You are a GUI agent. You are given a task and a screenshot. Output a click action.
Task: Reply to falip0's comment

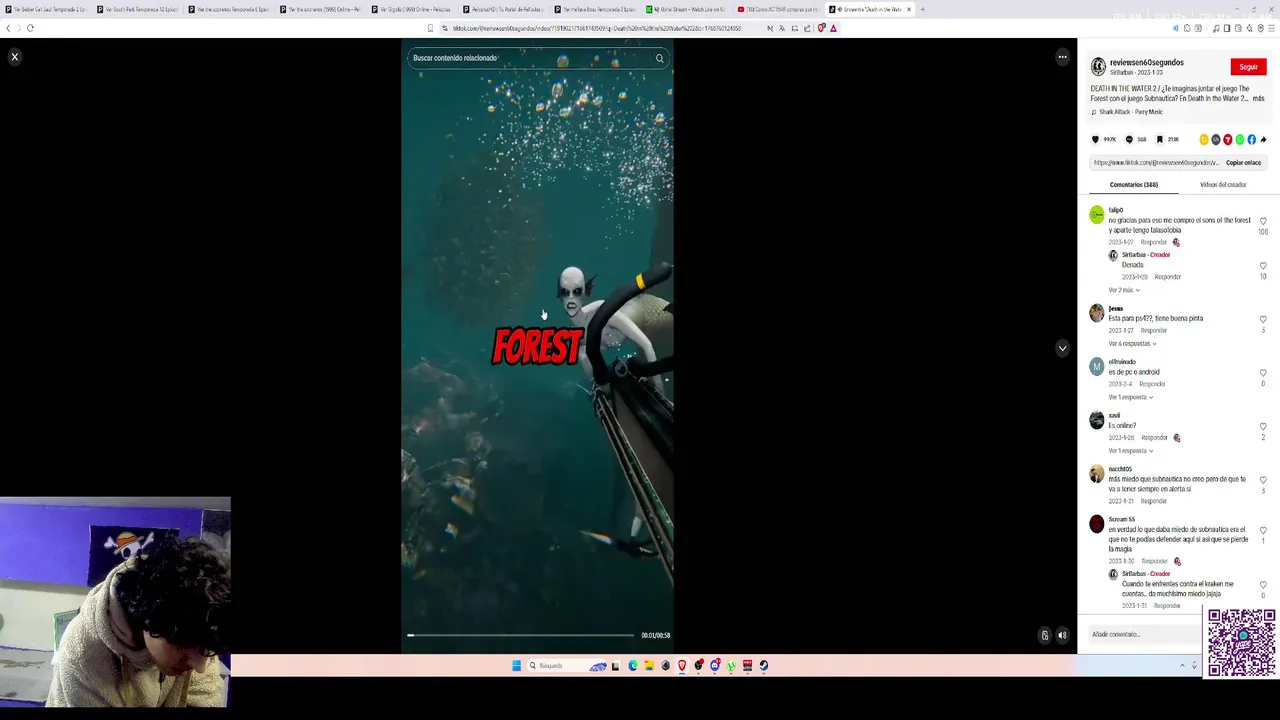coord(1154,242)
